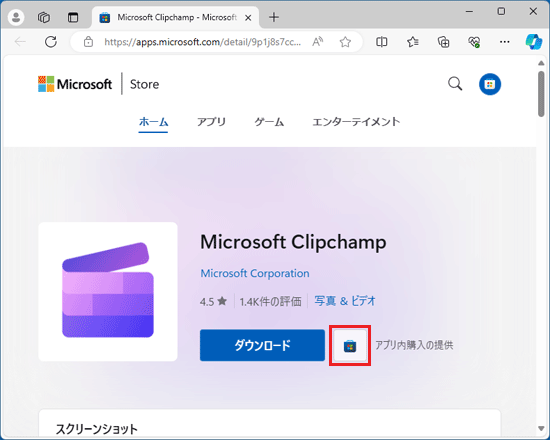This screenshot has width=550, height=440.
Task: Open the Collections icon
Action: pos(443,42)
